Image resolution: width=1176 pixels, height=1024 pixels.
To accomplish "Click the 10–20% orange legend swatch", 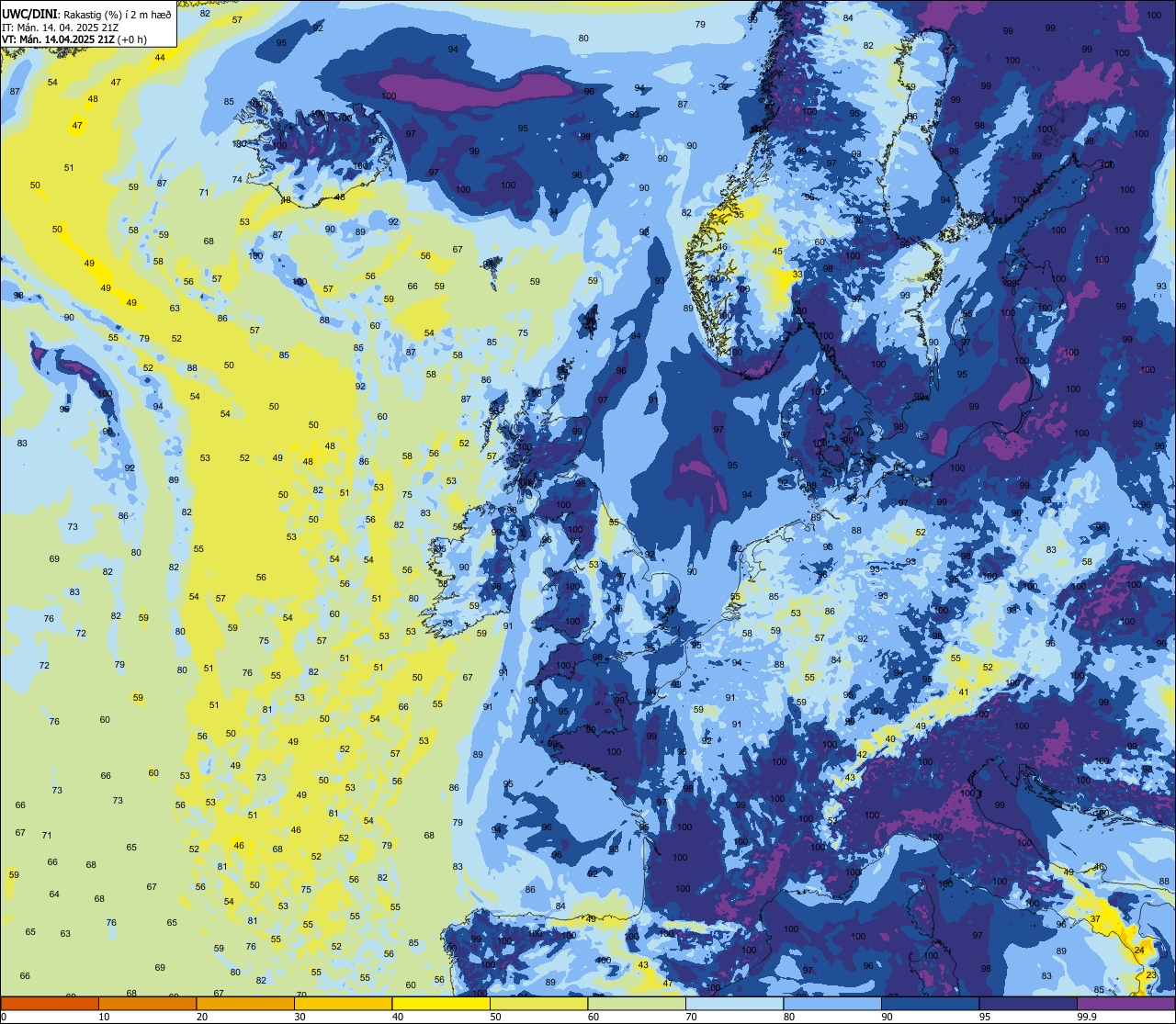I will point(147,1003).
